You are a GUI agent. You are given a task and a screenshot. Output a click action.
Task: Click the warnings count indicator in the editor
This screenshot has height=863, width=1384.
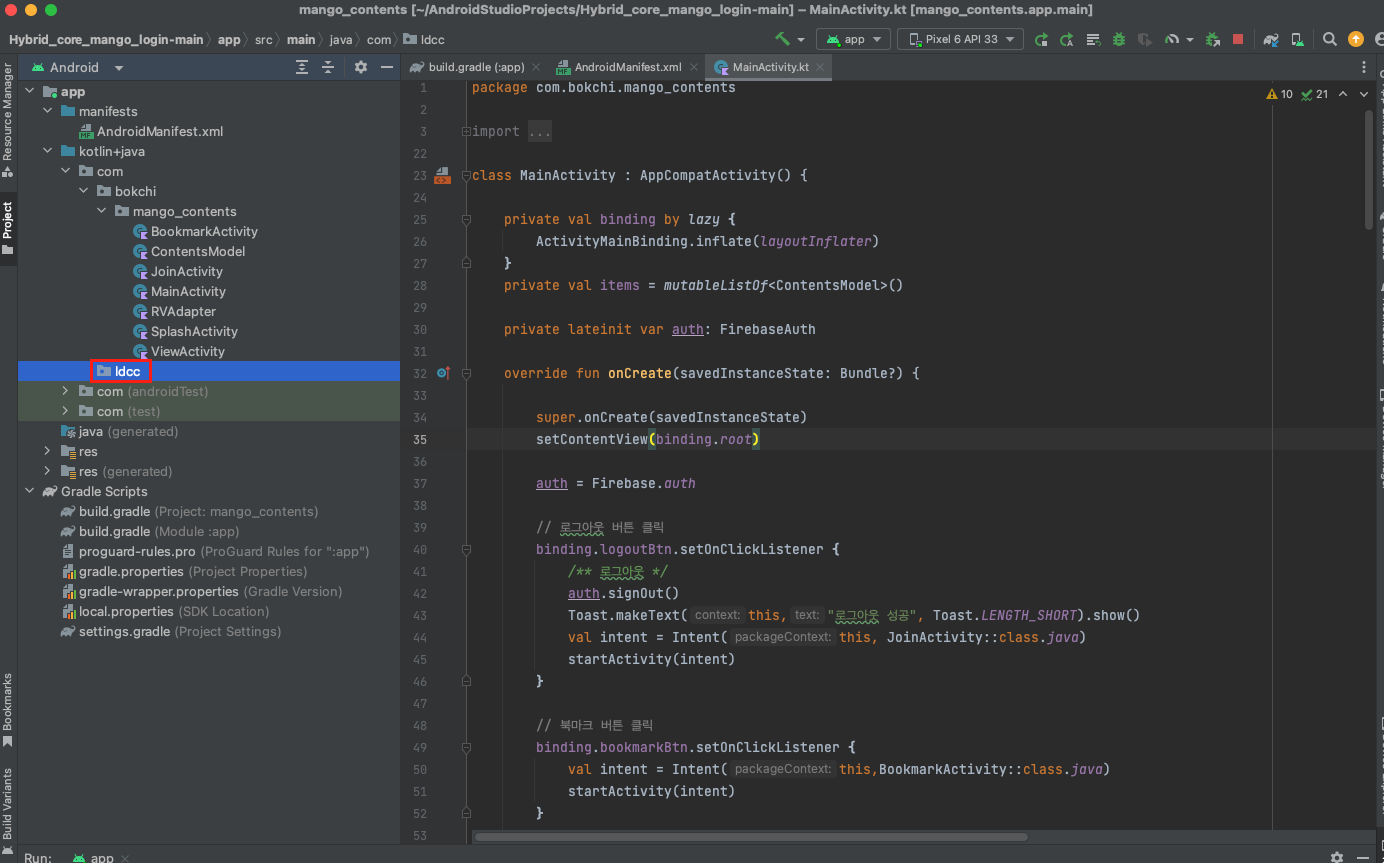(1279, 94)
